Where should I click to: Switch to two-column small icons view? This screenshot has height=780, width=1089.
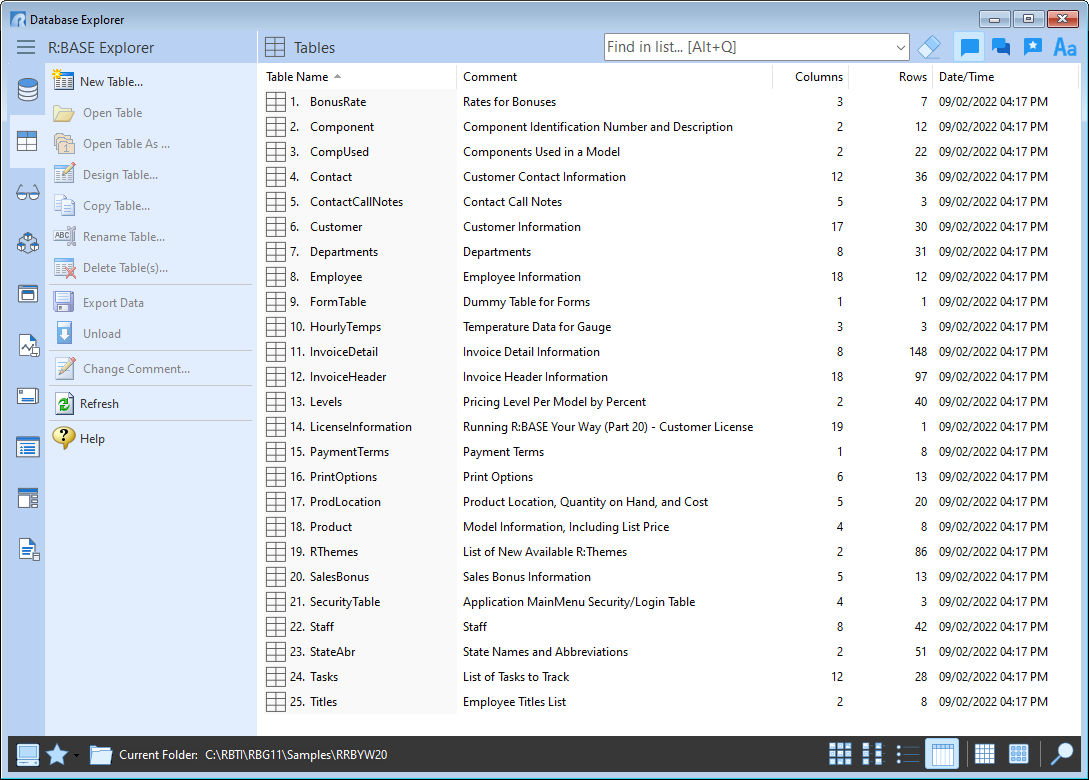873,754
